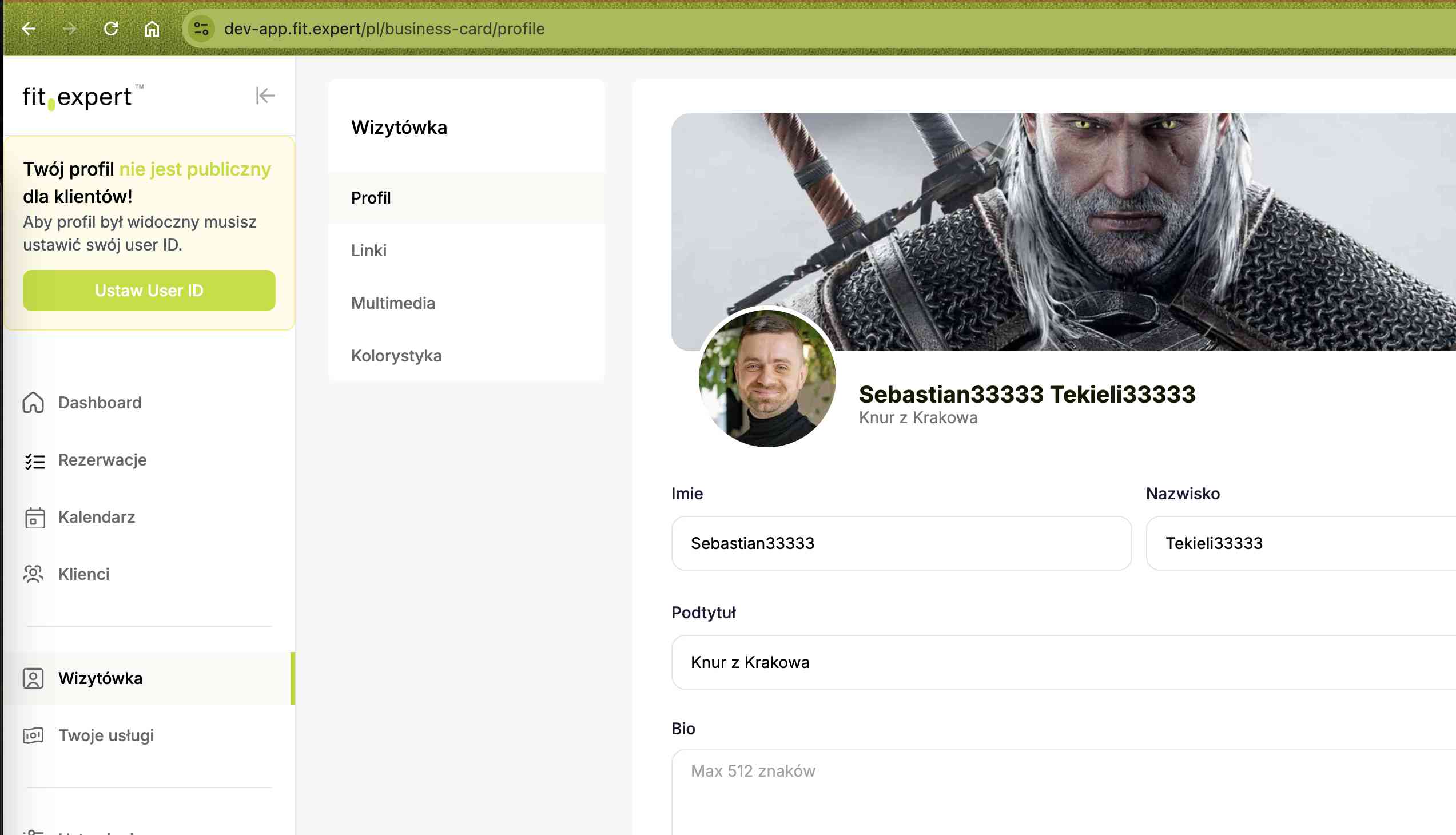1456x835 pixels.
Task: Select the Profil section
Action: point(371,198)
